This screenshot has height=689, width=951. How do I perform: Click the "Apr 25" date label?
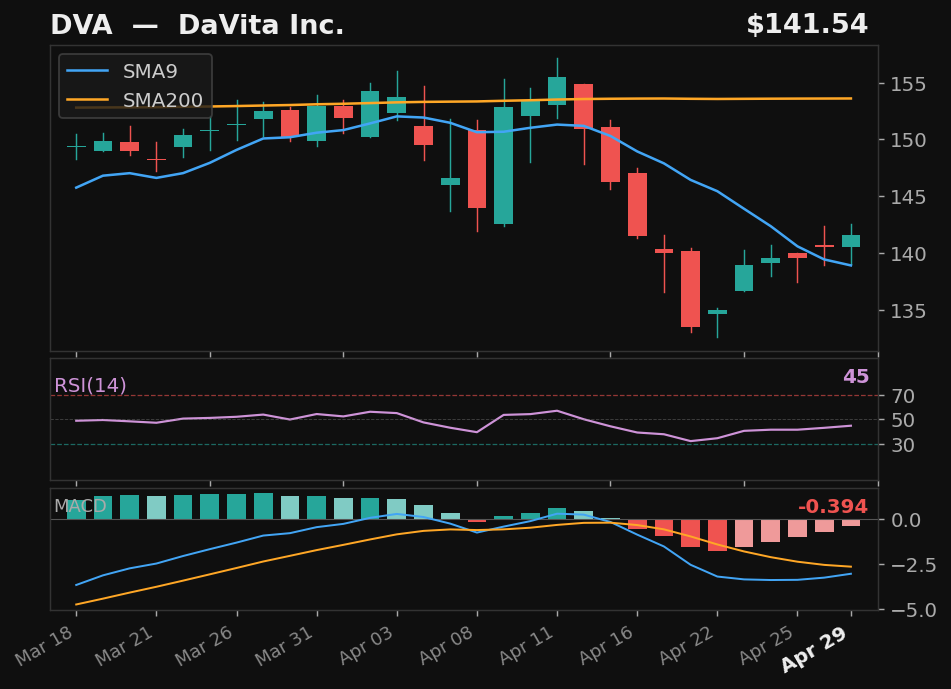(x=767, y=645)
